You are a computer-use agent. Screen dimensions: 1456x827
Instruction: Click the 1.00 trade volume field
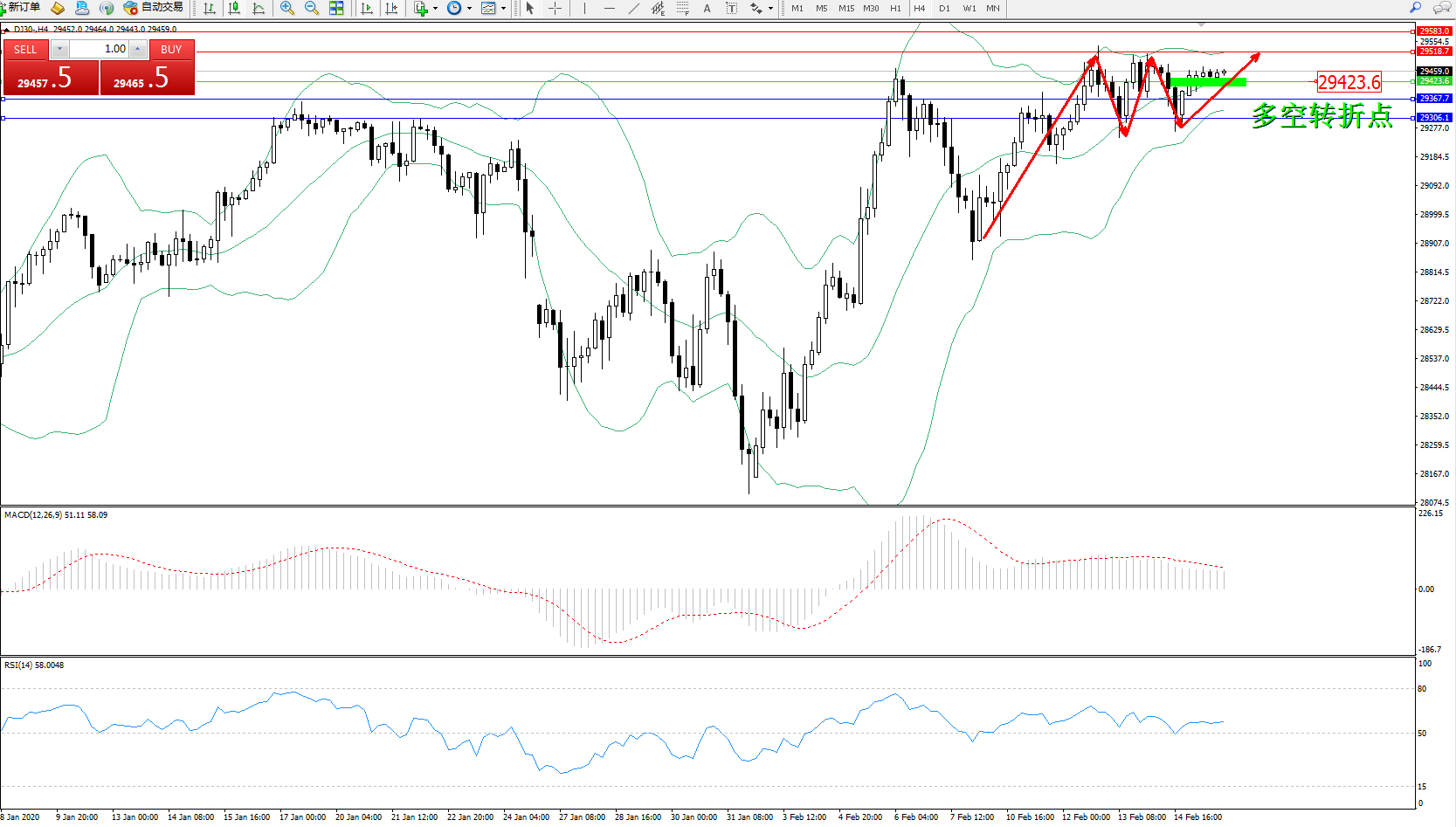100,49
